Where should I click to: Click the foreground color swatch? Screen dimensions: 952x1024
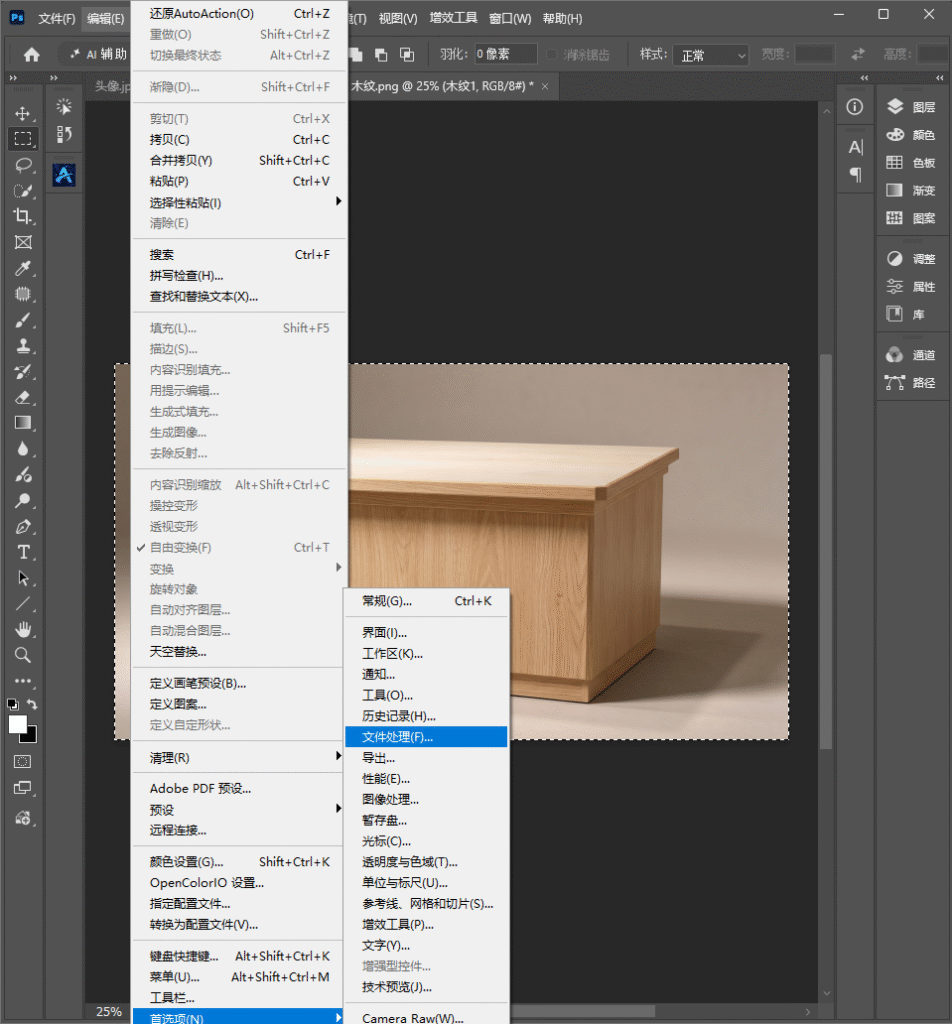tap(18, 724)
